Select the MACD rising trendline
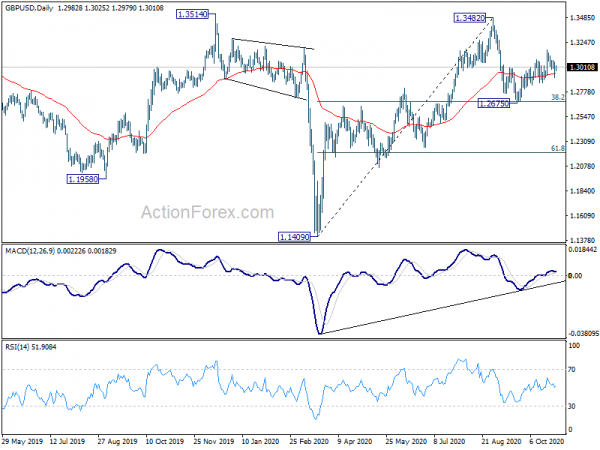The image size is (600, 450). click(x=443, y=308)
